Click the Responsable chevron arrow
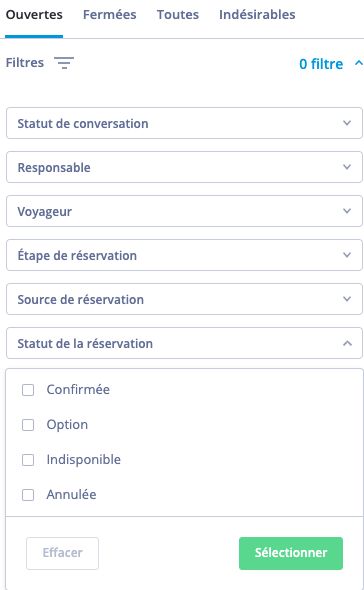This screenshot has width=364, height=590. pyautogui.click(x=347, y=167)
